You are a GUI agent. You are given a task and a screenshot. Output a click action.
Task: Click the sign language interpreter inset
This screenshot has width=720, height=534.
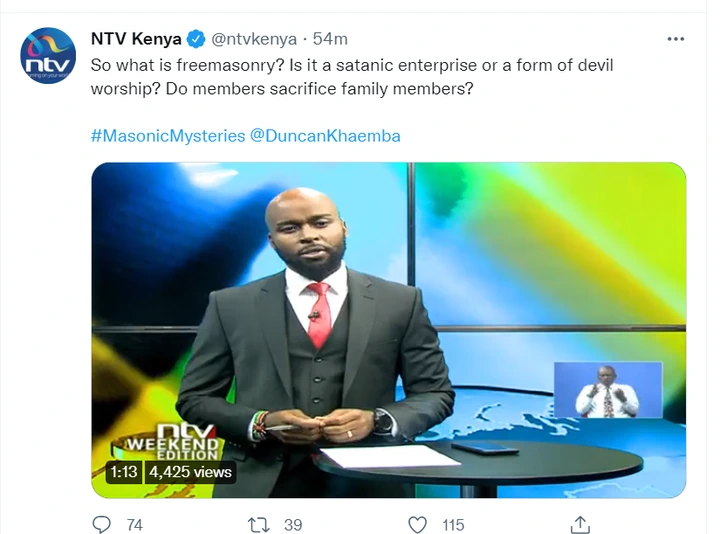(x=608, y=390)
